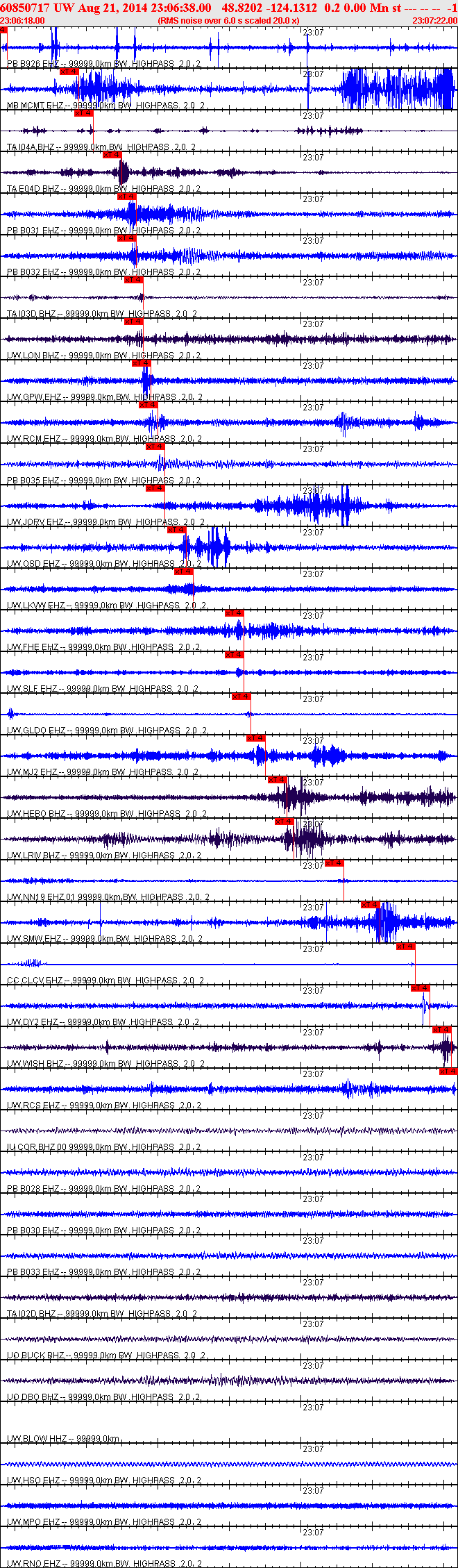
Task: Click the red pick flag on RCS trace
Action: (x=448, y=1071)
